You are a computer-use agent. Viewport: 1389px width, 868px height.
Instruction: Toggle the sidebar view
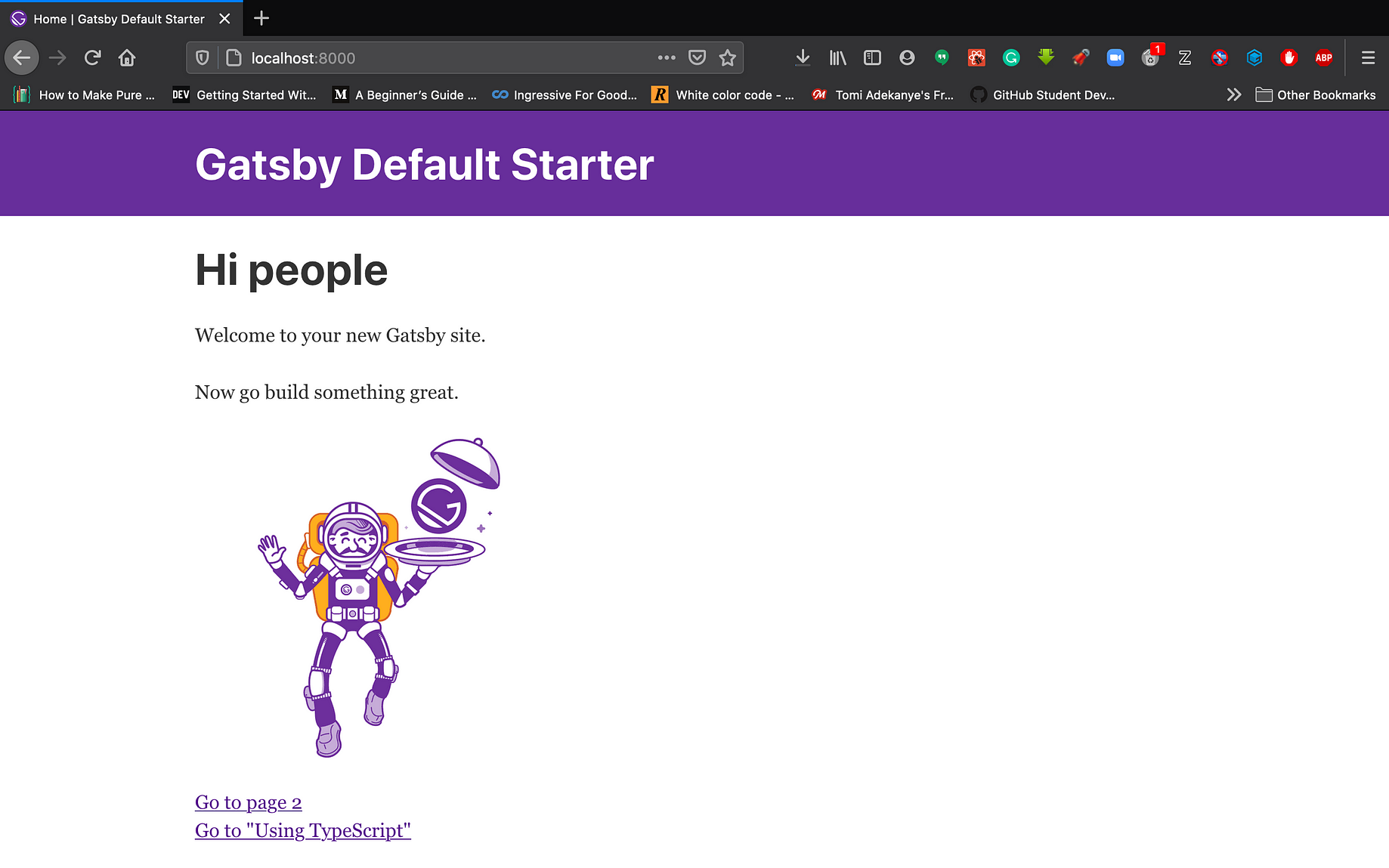click(872, 57)
